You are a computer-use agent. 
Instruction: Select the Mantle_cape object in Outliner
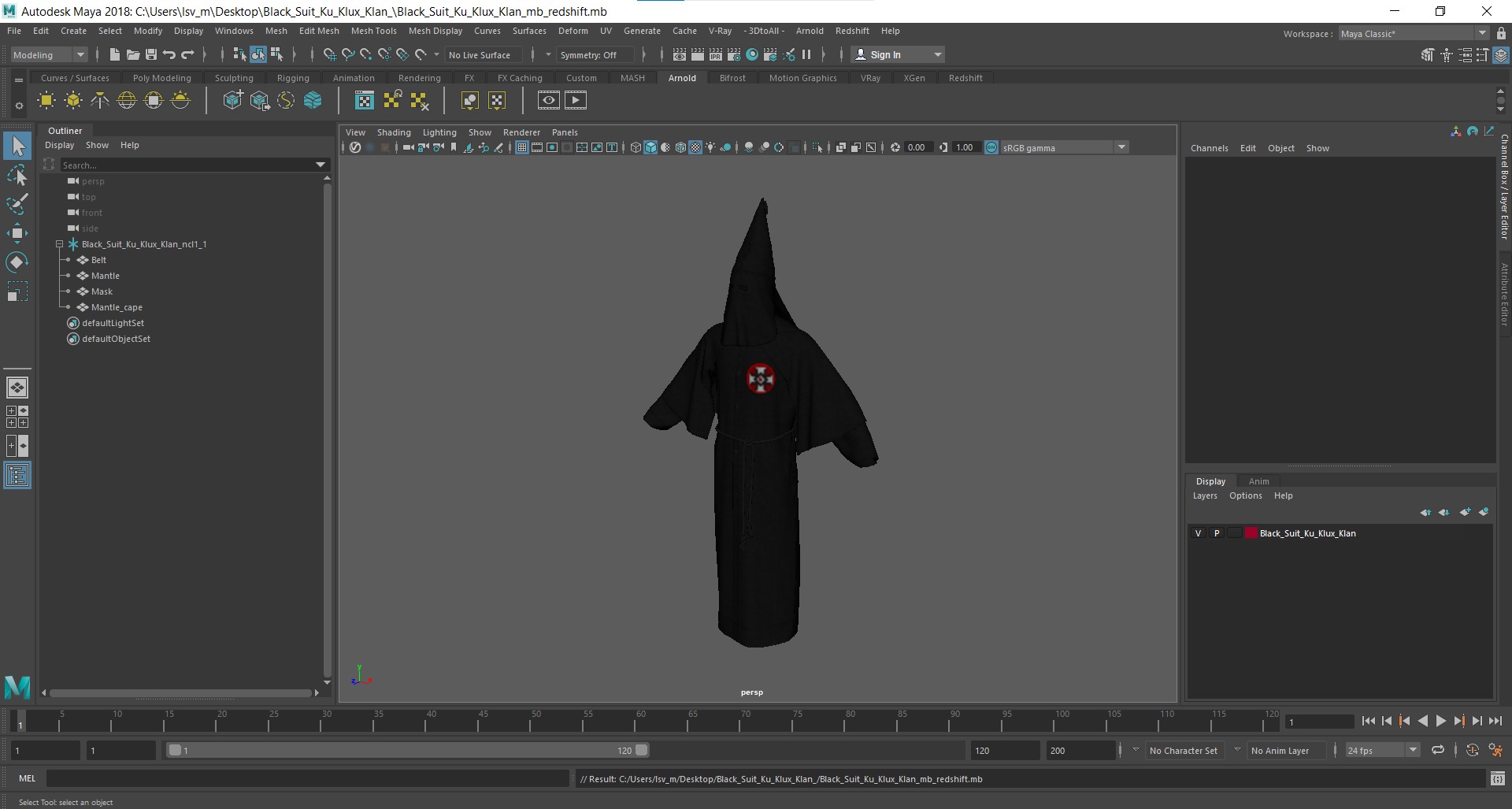117,307
